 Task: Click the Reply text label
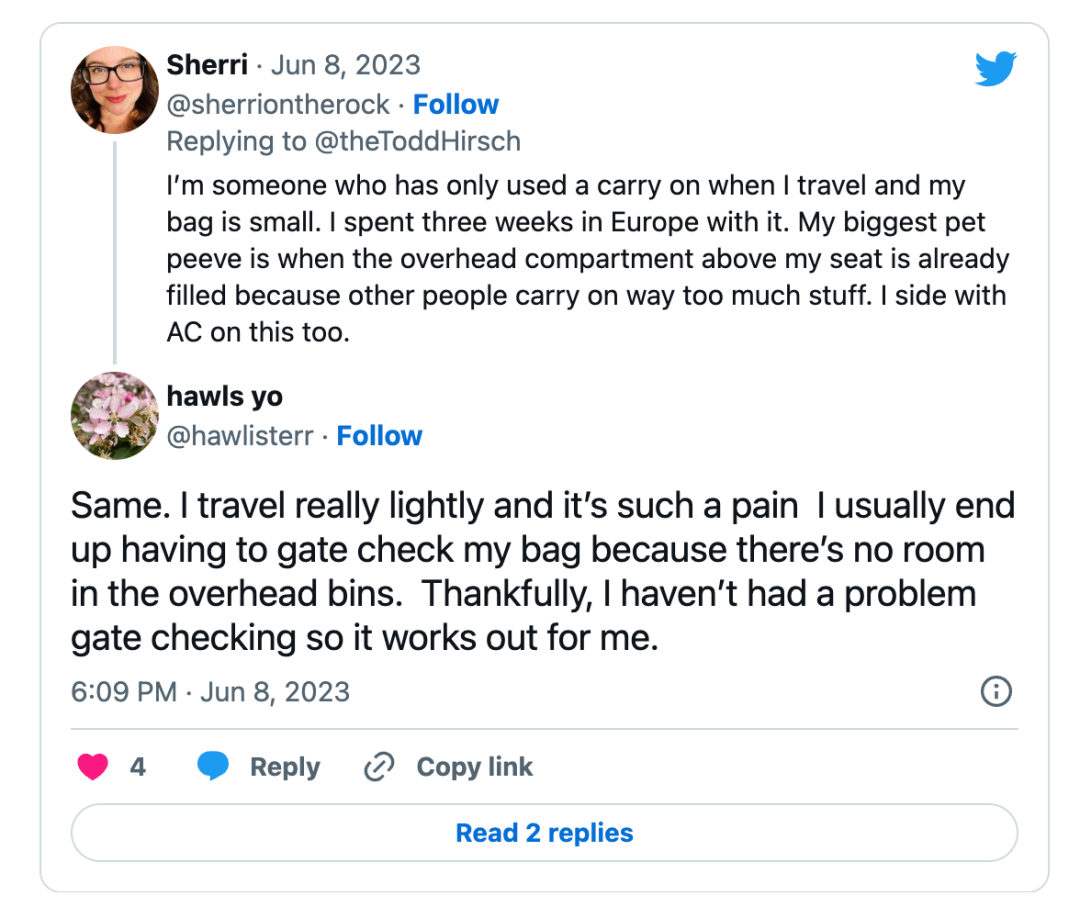click(x=285, y=767)
